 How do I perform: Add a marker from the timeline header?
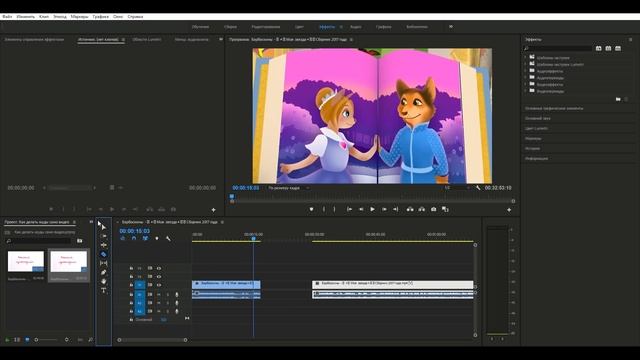coord(157,238)
